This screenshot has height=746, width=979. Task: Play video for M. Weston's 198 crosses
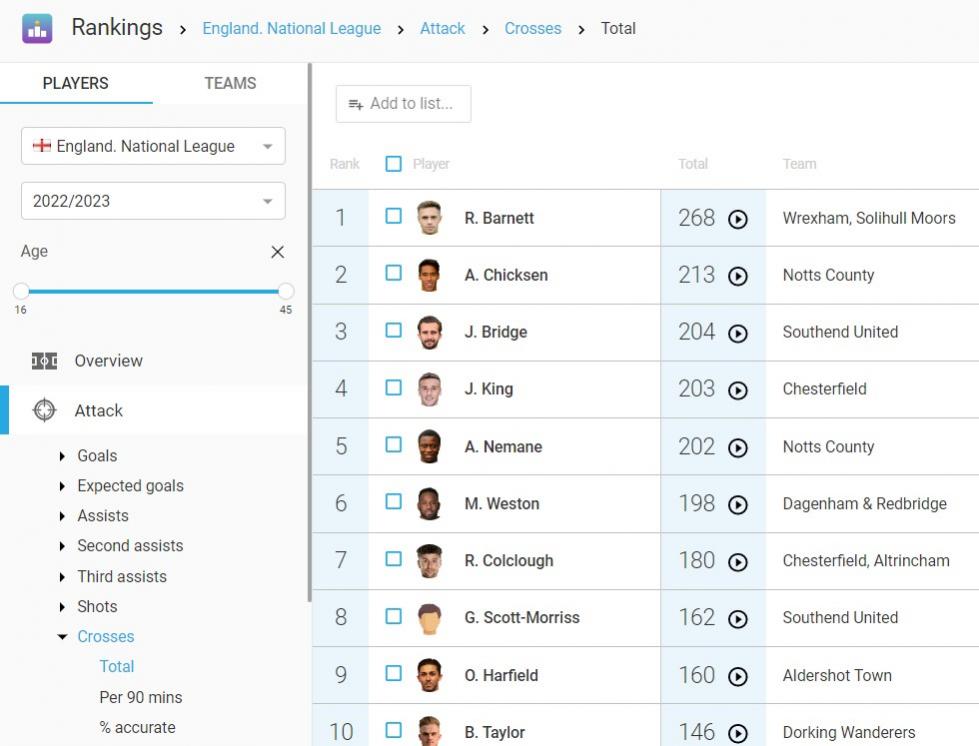click(x=738, y=505)
